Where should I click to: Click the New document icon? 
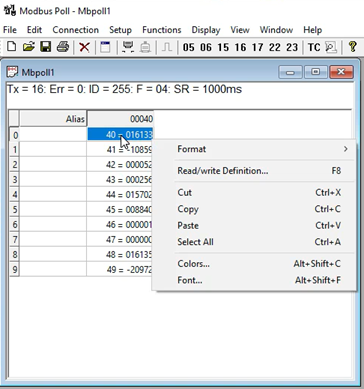click(x=12, y=47)
